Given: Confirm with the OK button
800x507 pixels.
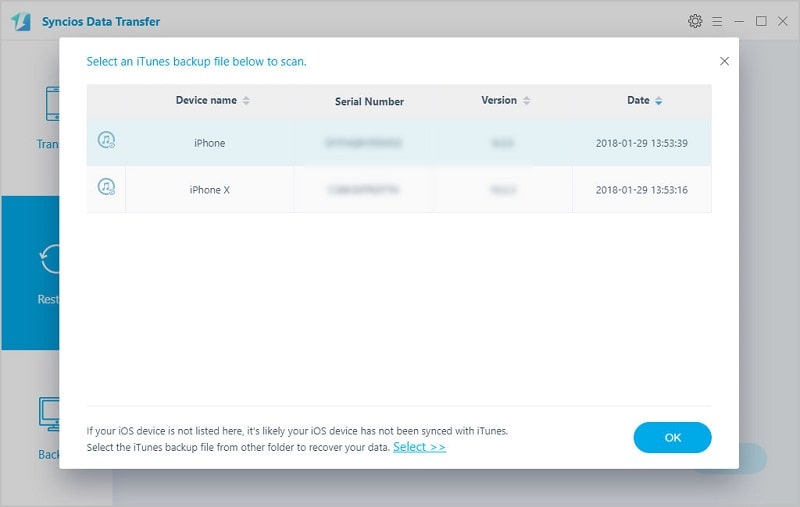Looking at the screenshot, I should (x=672, y=437).
